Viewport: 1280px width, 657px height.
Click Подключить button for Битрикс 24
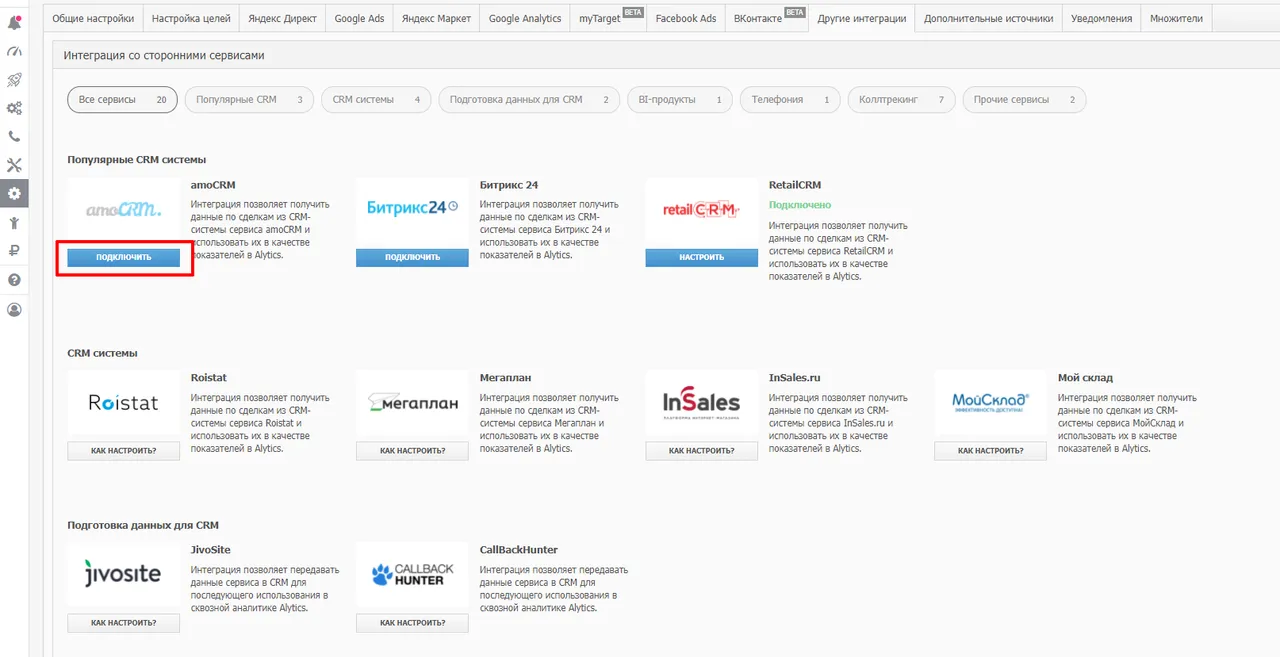[412, 257]
